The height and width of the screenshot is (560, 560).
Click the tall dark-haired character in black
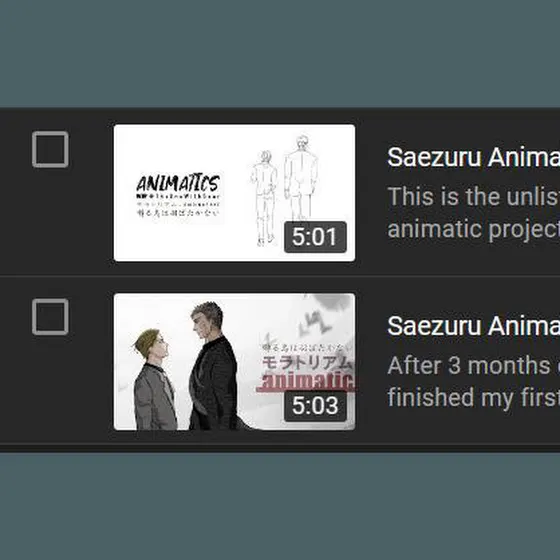(x=214, y=366)
